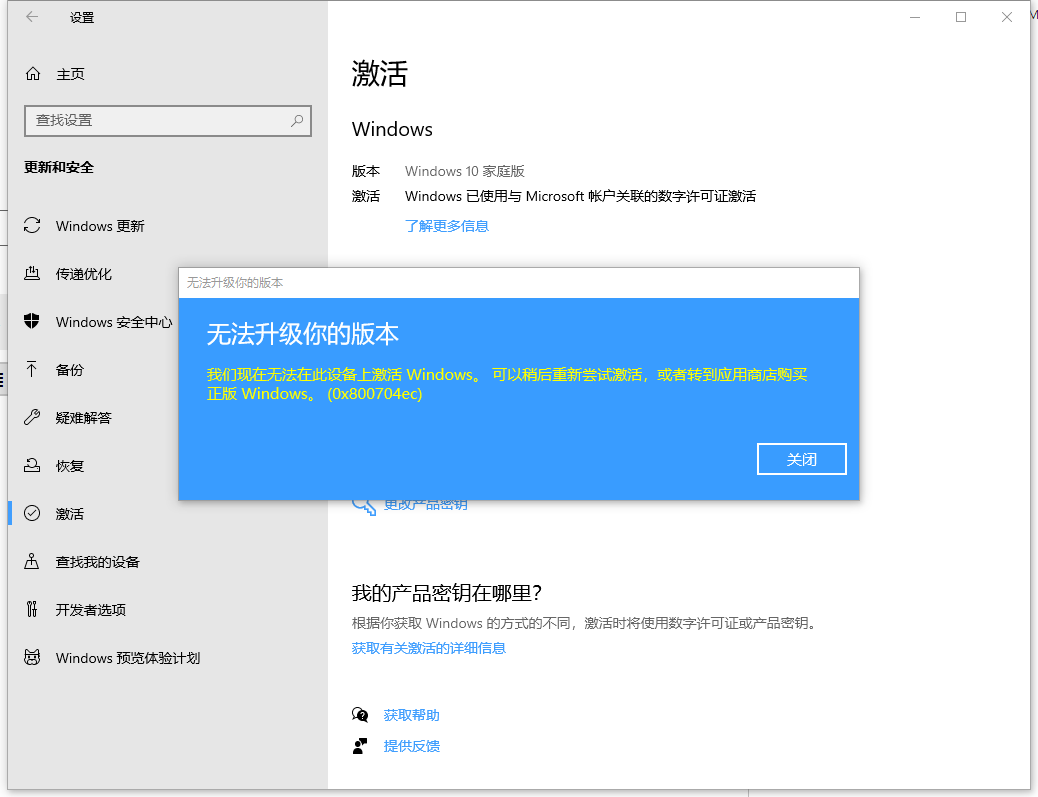
Task: Open 开发者选项 page
Action: (x=91, y=609)
